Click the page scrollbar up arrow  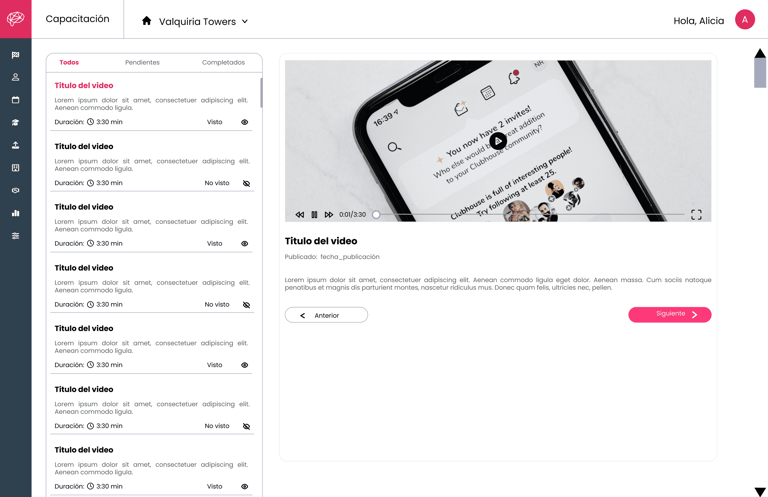pyautogui.click(x=760, y=53)
